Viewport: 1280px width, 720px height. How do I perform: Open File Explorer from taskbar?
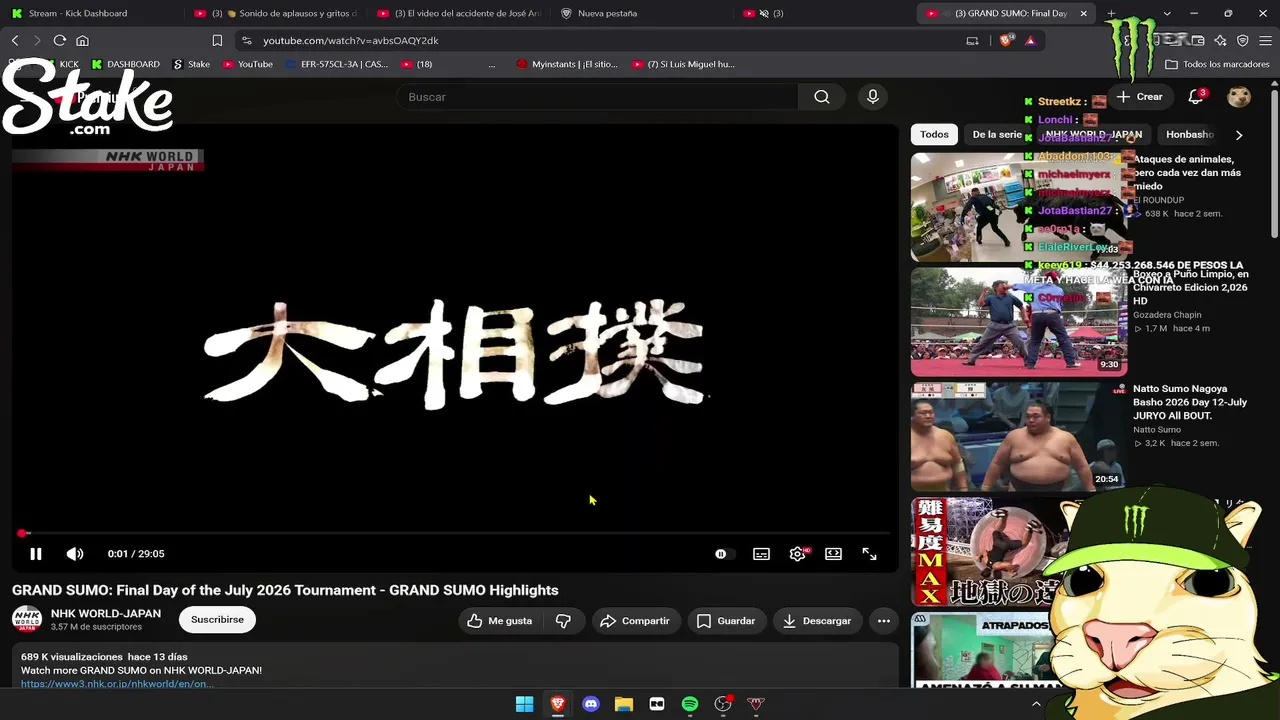(x=624, y=704)
